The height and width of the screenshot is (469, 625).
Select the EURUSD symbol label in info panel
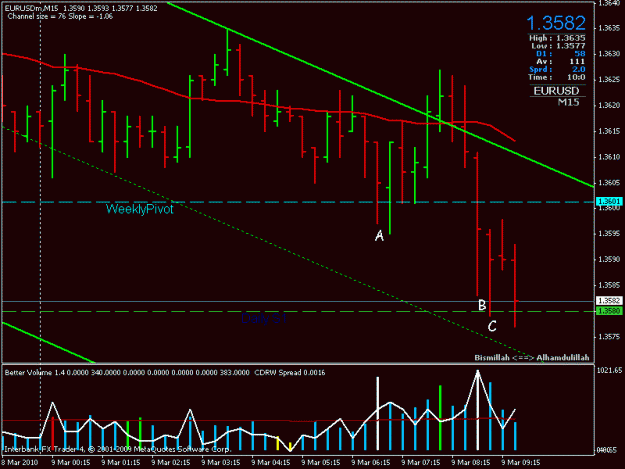pyautogui.click(x=556, y=91)
